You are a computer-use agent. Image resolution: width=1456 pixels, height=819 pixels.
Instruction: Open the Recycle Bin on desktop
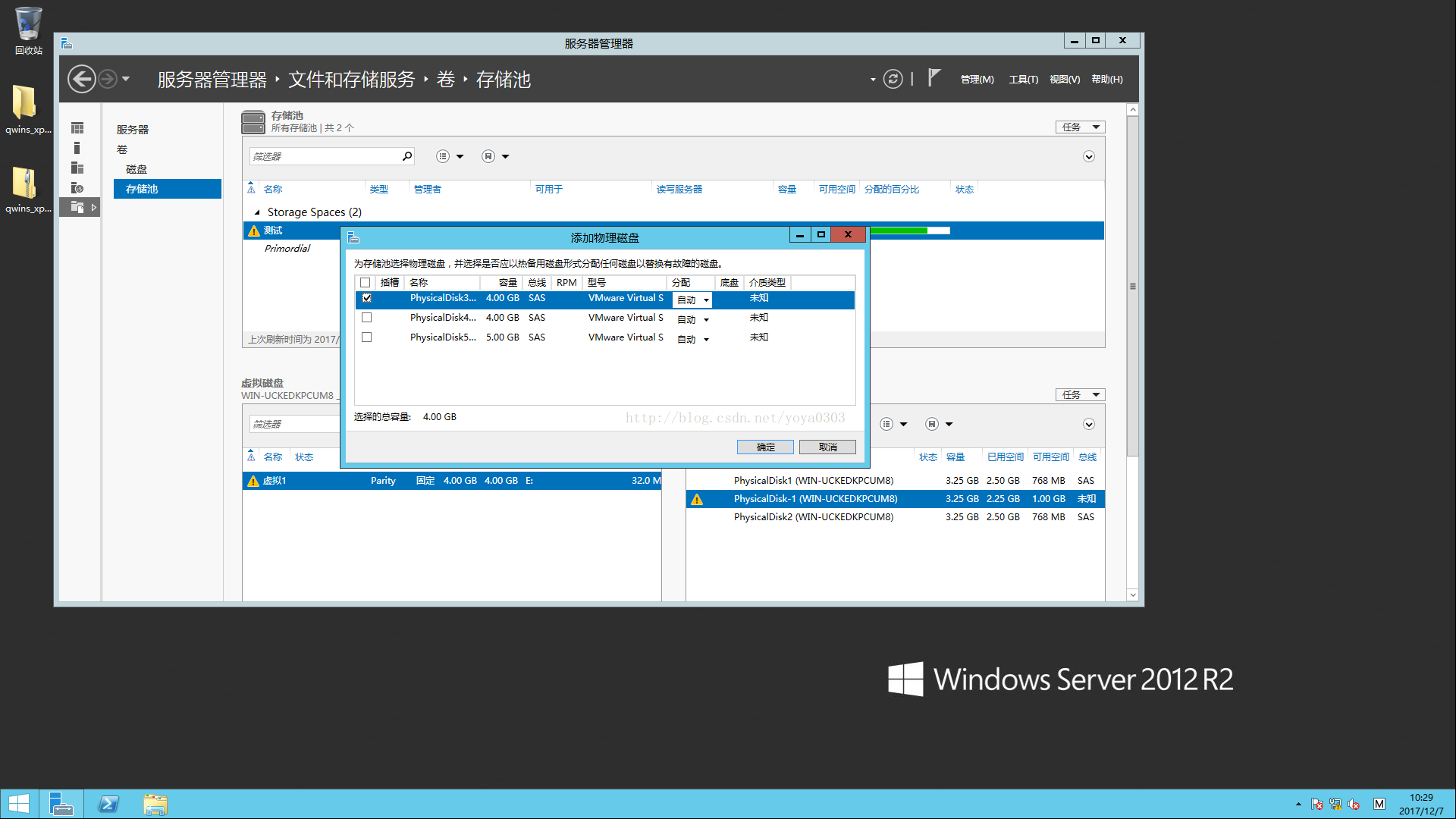coord(28,31)
